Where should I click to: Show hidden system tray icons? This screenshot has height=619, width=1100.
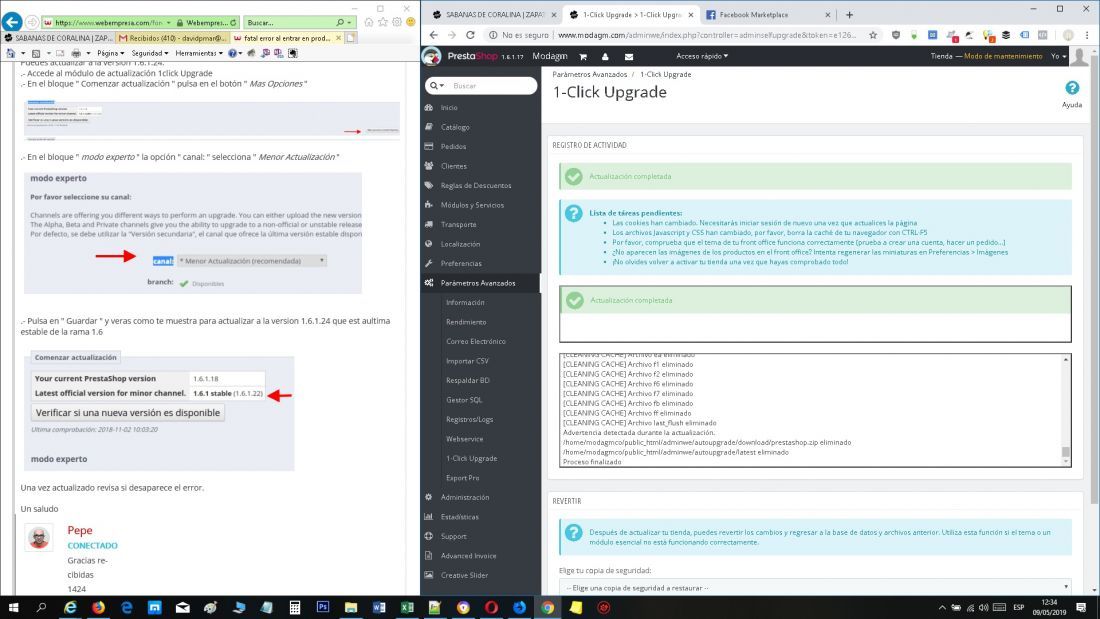[x=942, y=608]
